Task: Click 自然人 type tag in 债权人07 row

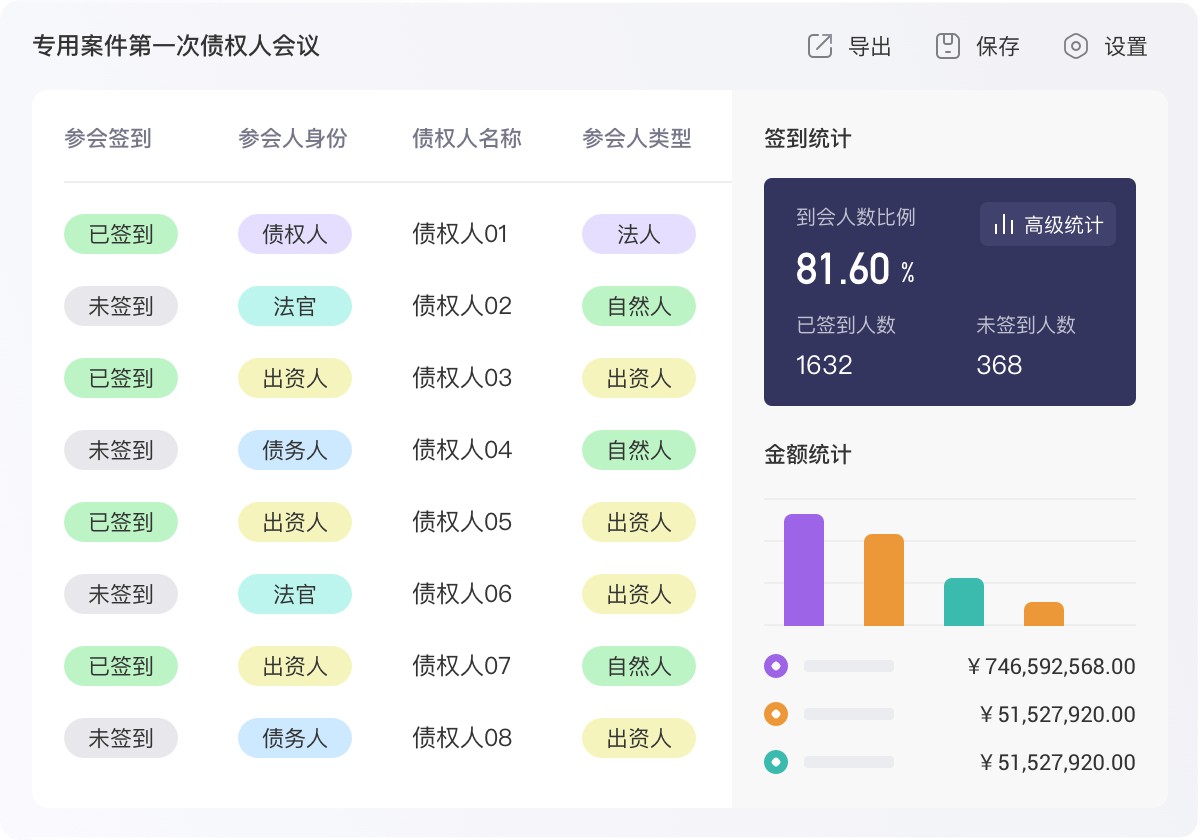Action: click(x=639, y=666)
